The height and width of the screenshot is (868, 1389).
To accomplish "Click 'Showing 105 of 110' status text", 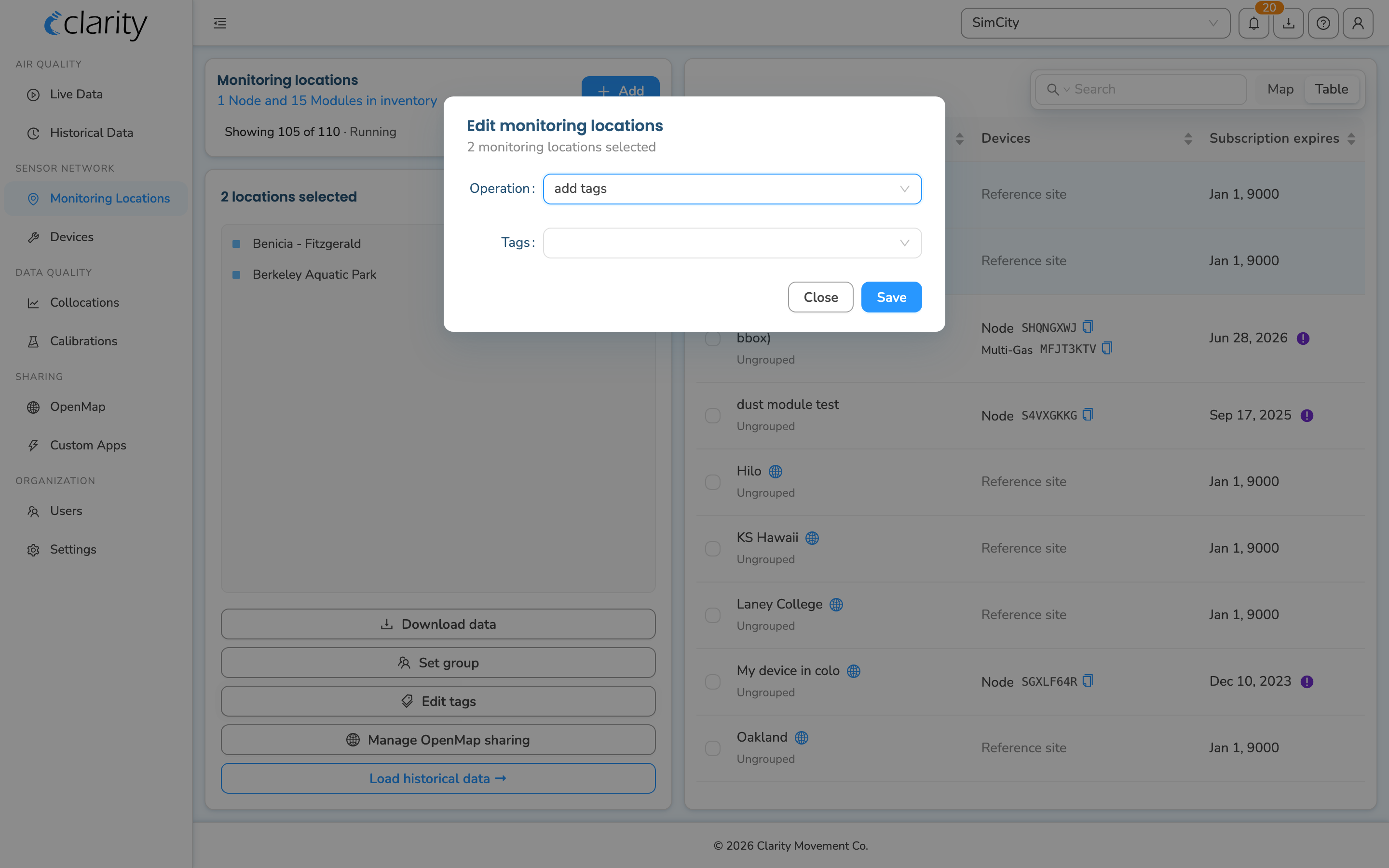I will click(x=283, y=132).
